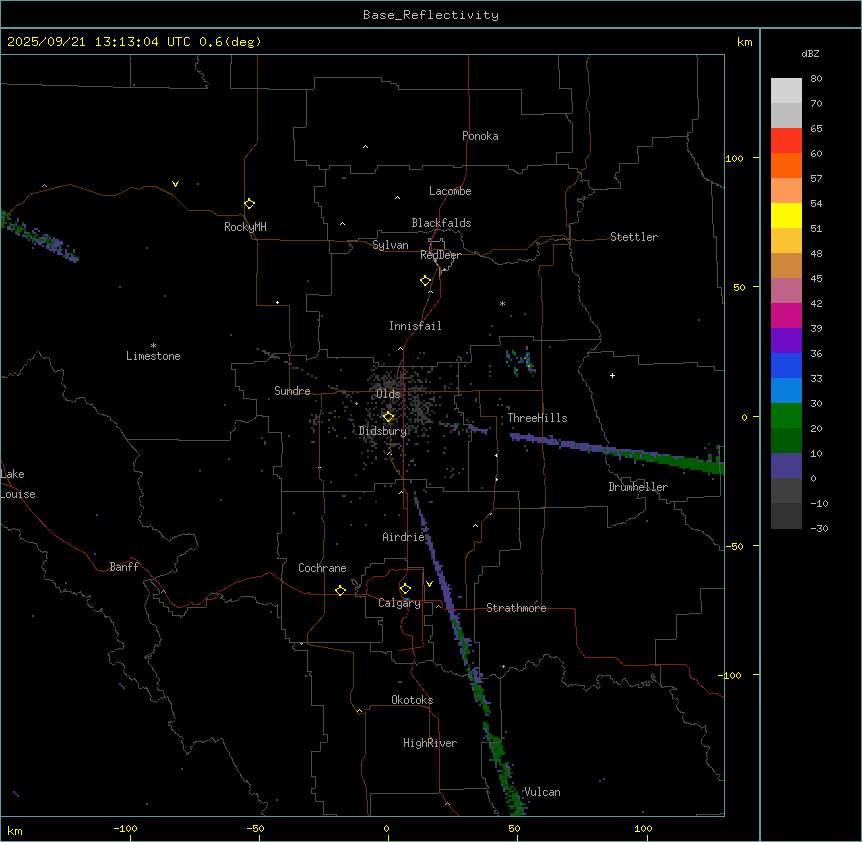Screen dimensions: 862x842
Task: Click the yellow V marker northwest of RockyMH
Action: [175, 184]
